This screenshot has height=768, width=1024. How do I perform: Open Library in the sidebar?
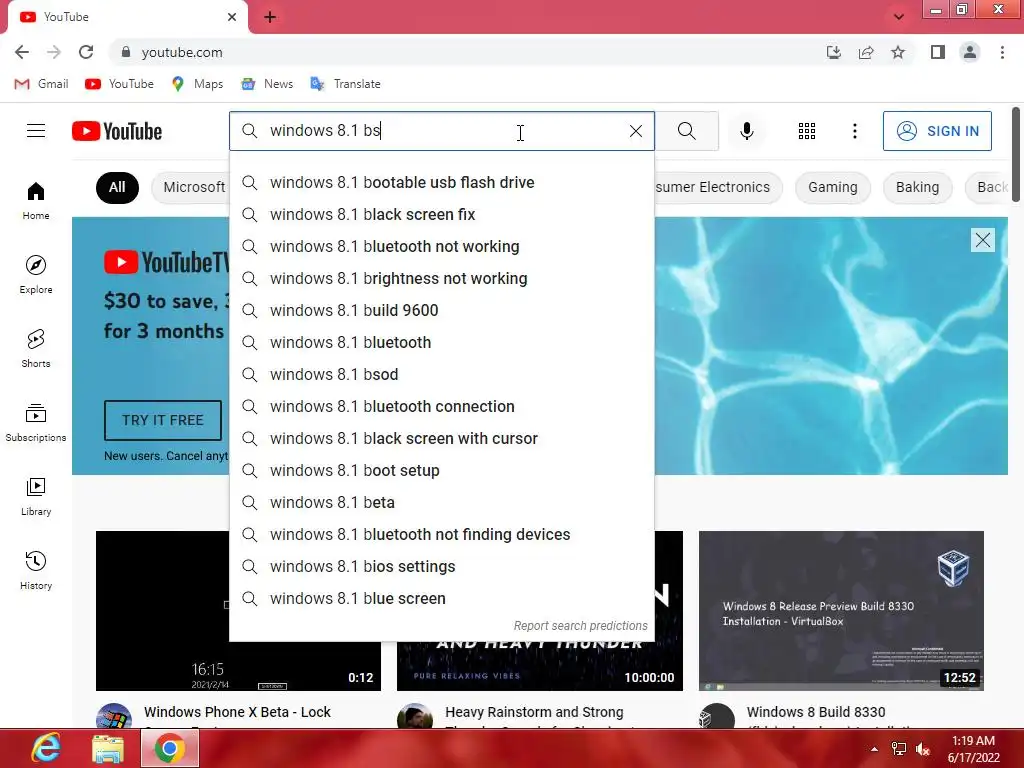[36, 496]
